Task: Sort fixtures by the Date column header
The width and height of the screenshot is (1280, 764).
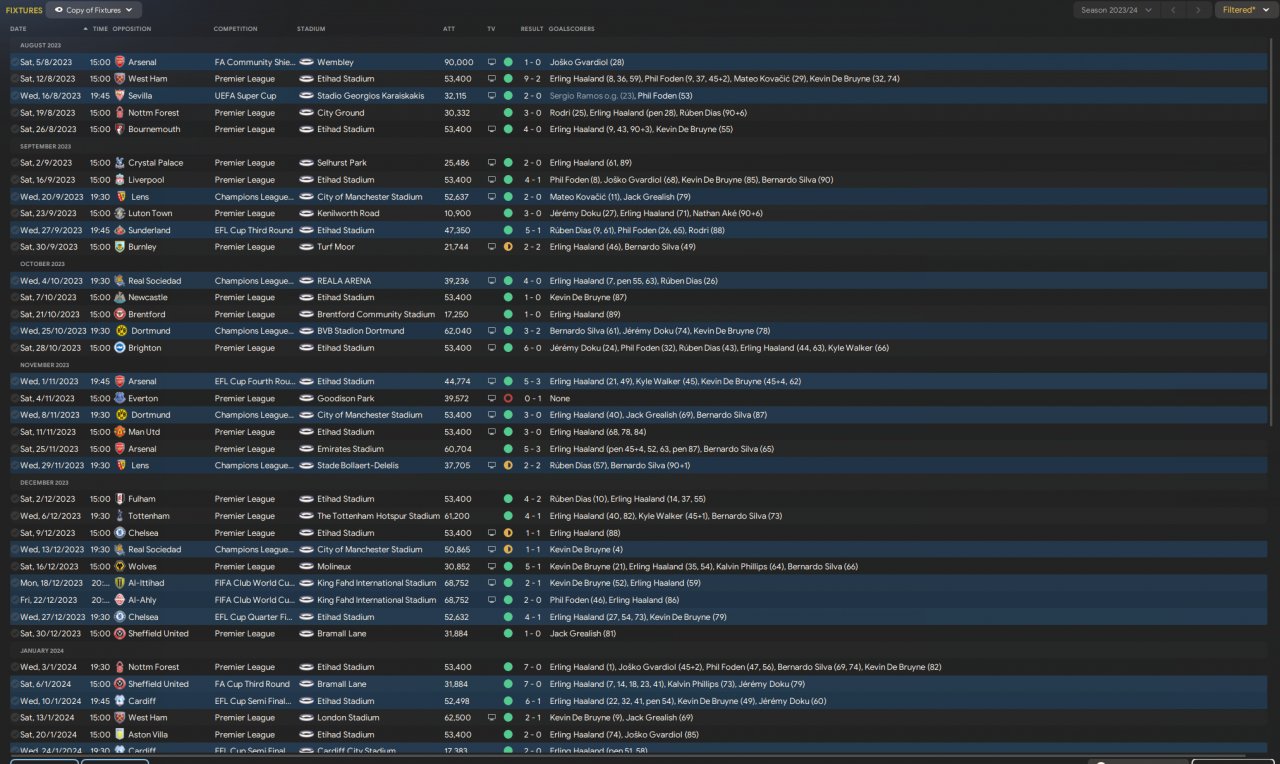Action: pyautogui.click(x=18, y=29)
